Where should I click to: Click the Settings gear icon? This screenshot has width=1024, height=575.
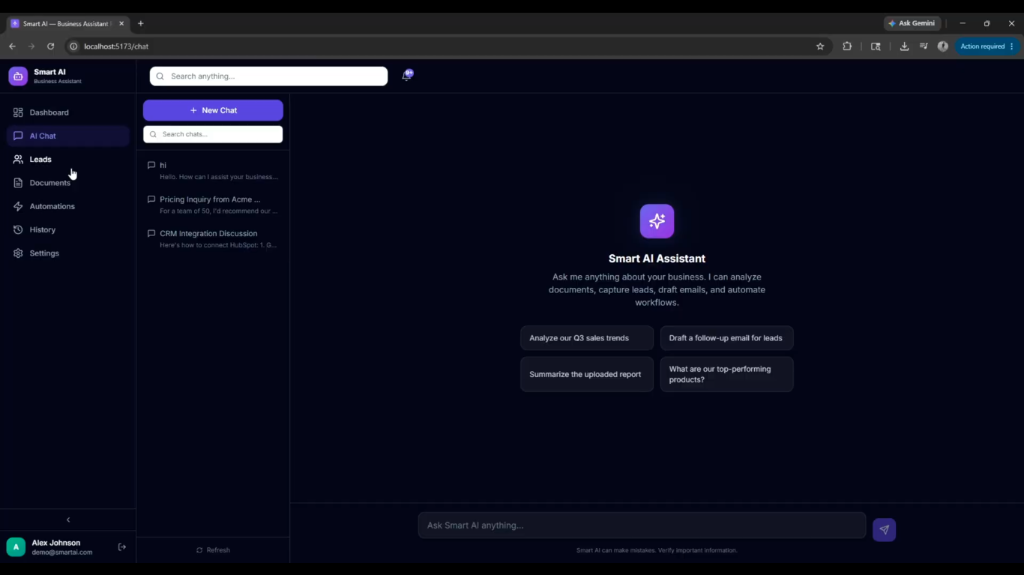(x=18, y=254)
